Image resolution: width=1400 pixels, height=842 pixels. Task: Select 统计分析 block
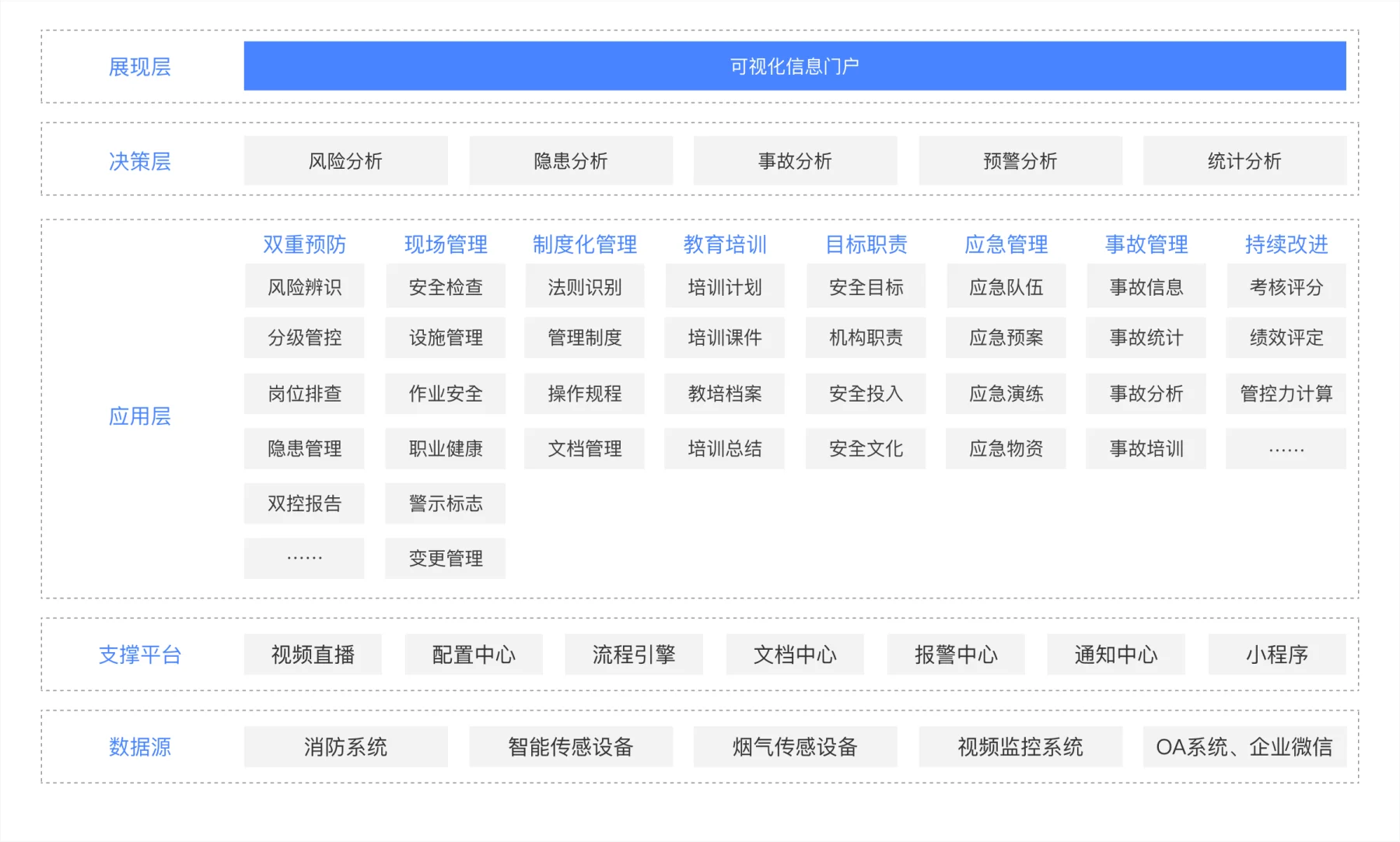tap(1244, 161)
